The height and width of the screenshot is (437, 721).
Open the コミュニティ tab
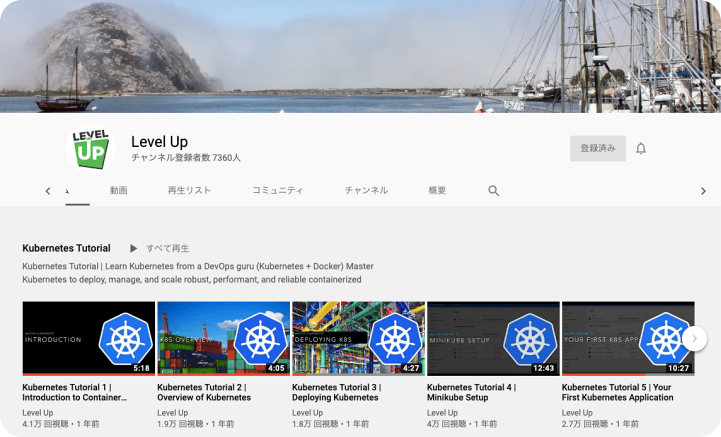277,190
